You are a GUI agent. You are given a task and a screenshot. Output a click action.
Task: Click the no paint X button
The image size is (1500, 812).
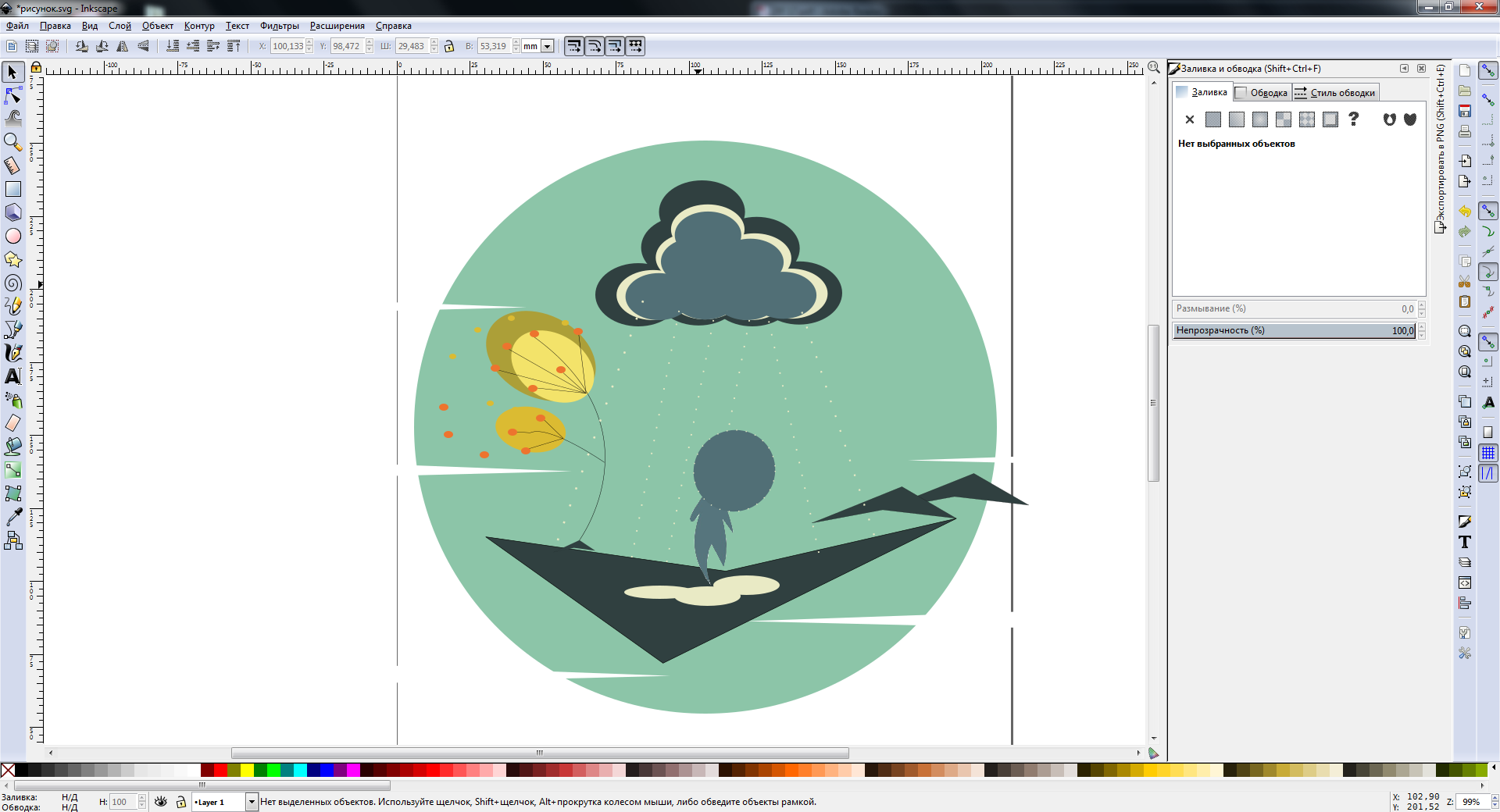pyautogui.click(x=1190, y=119)
